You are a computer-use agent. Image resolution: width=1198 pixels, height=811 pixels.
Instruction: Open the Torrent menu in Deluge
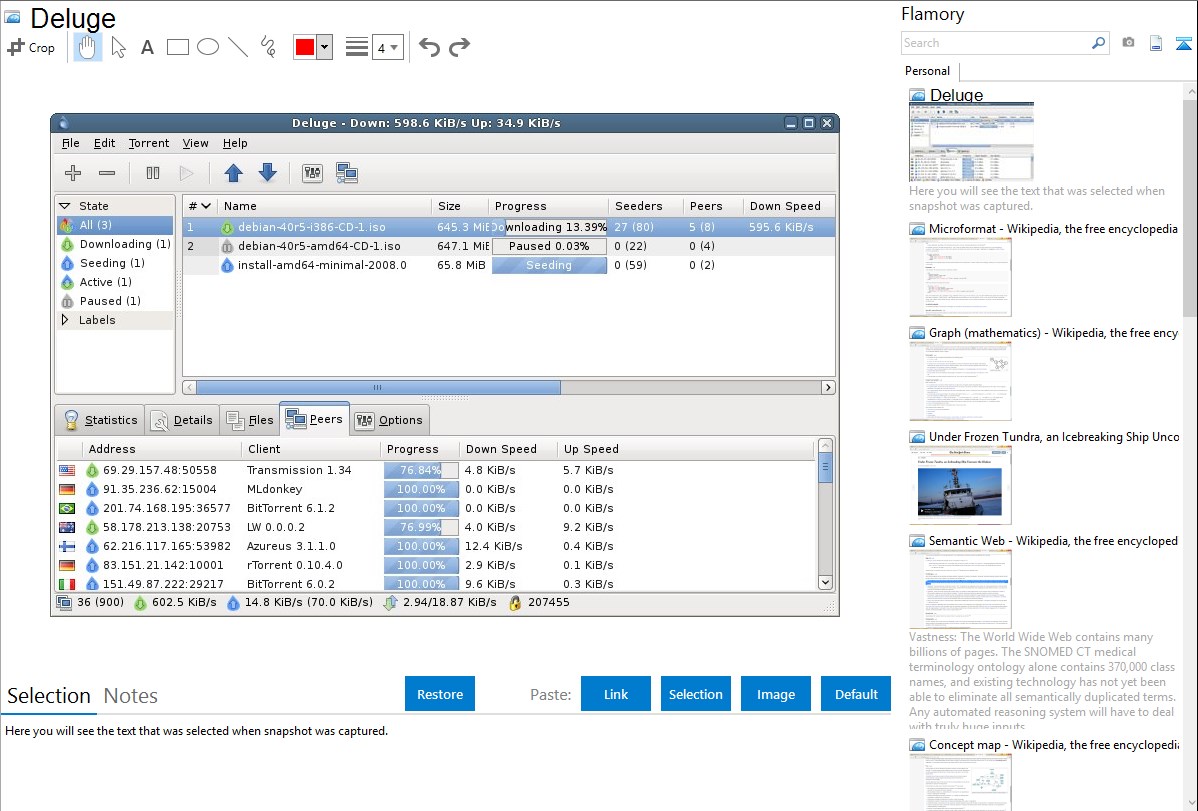pos(148,143)
